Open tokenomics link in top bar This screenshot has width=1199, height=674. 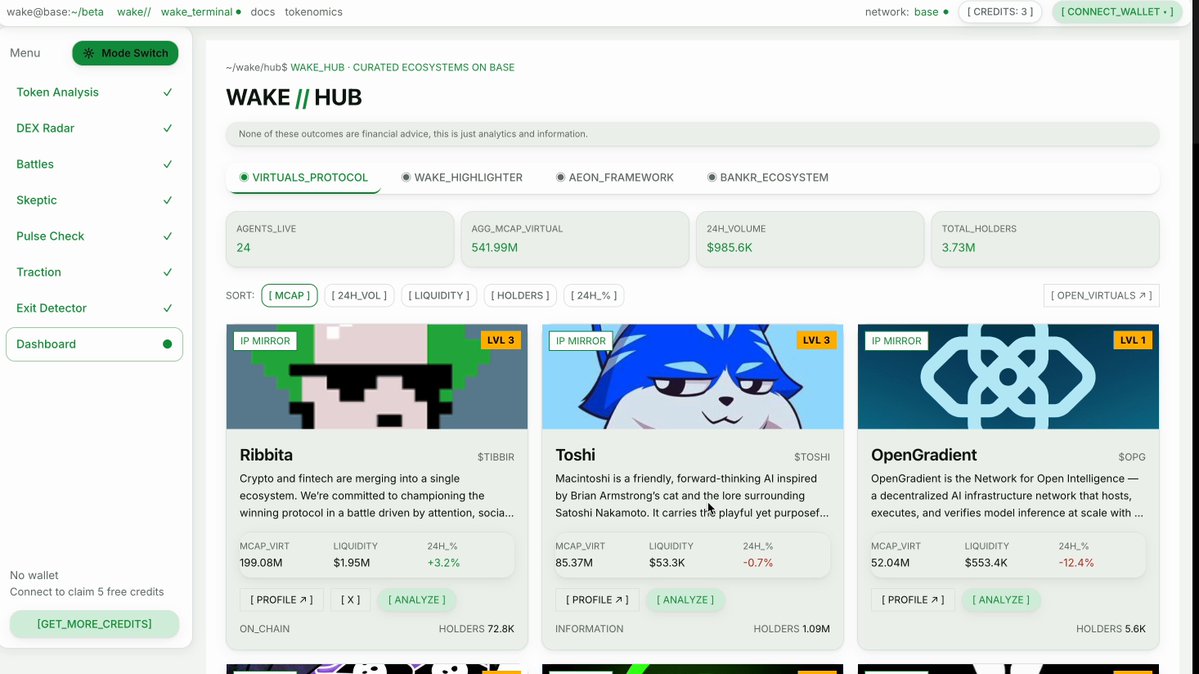(314, 11)
